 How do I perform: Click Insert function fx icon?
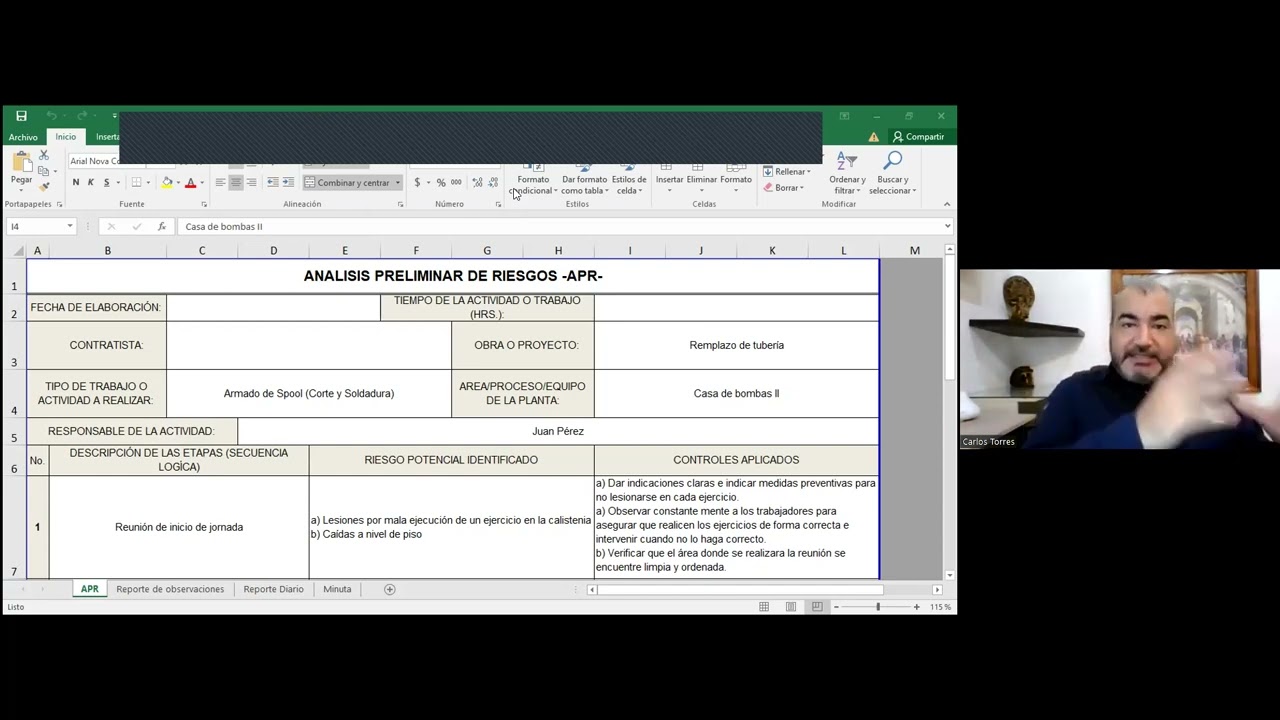coord(161,226)
